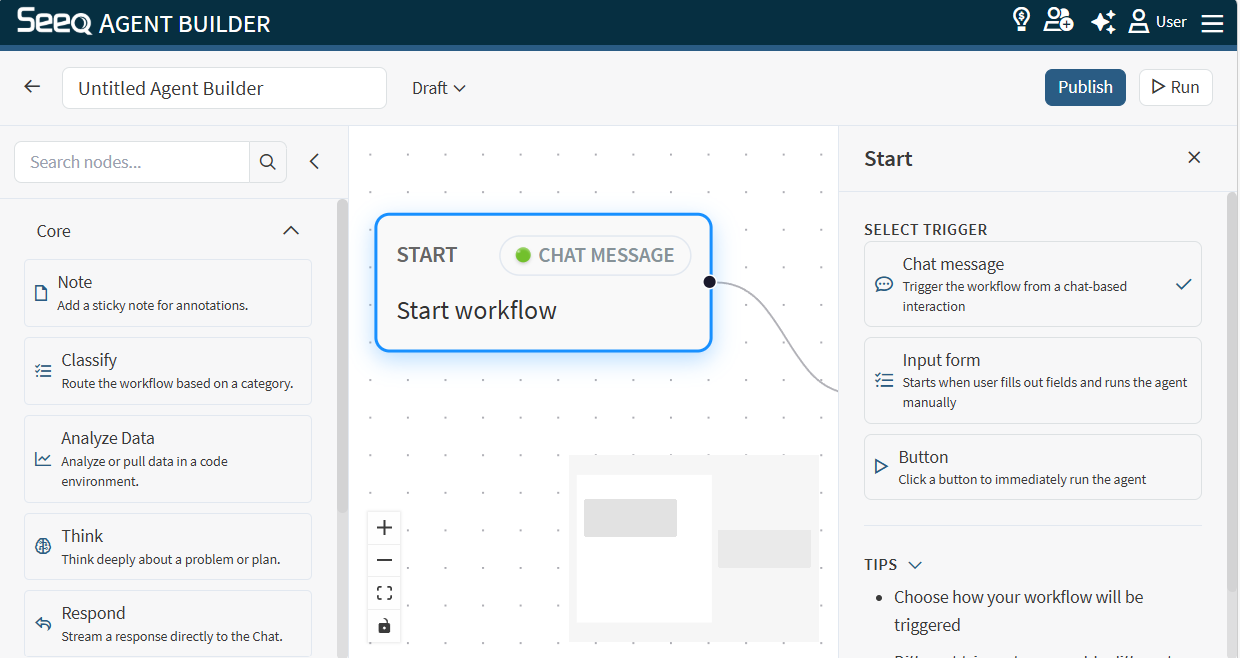Collapse the node sidebar with left chevron

pos(314,161)
